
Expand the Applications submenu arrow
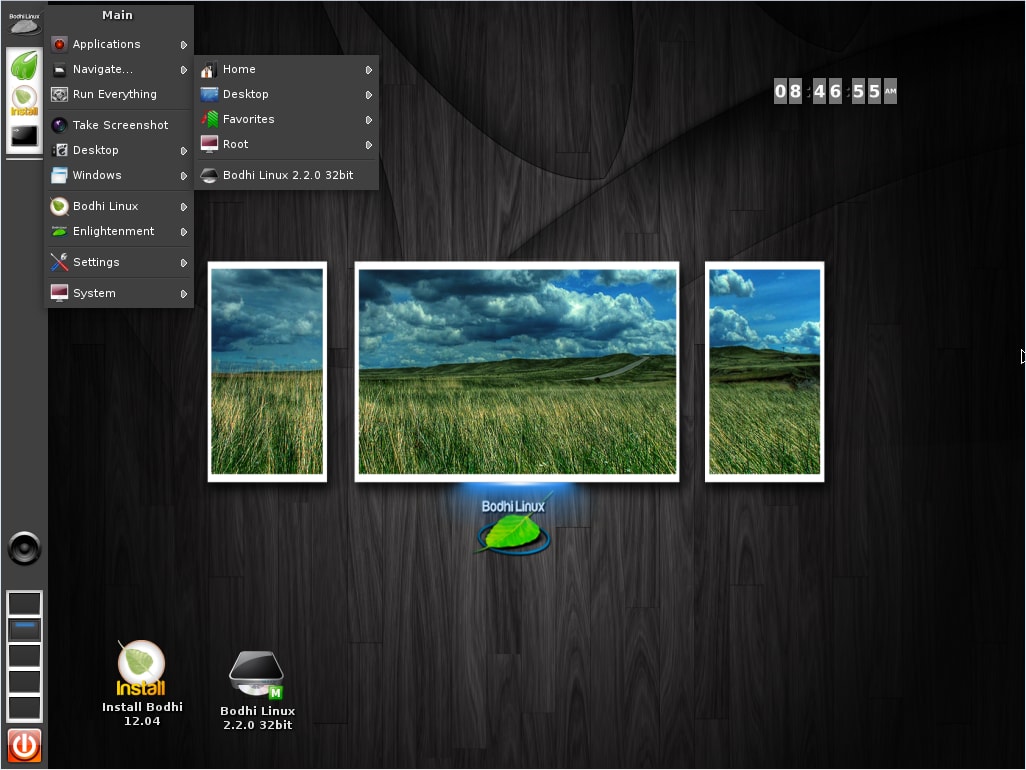(x=184, y=44)
